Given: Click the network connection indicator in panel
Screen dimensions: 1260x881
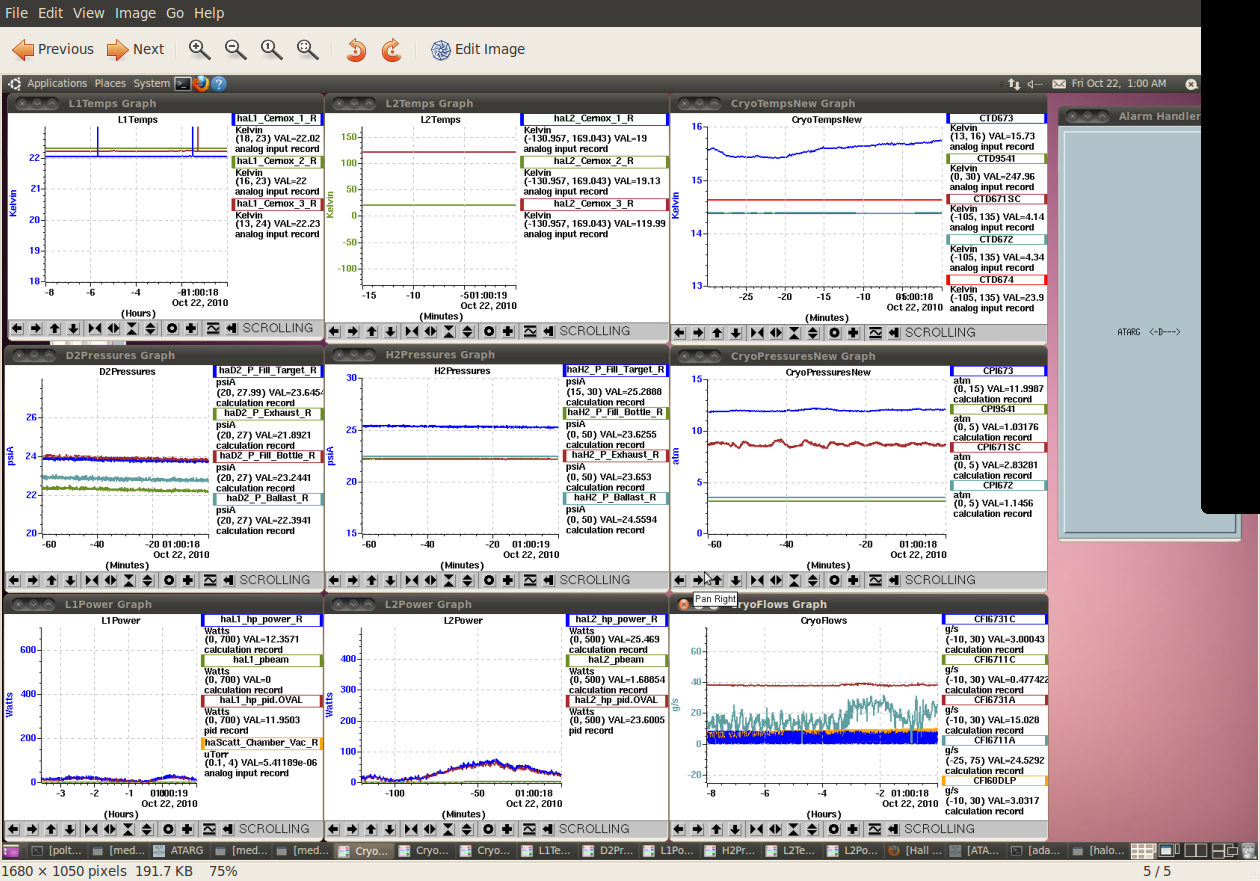Looking at the screenshot, I should click(1014, 84).
